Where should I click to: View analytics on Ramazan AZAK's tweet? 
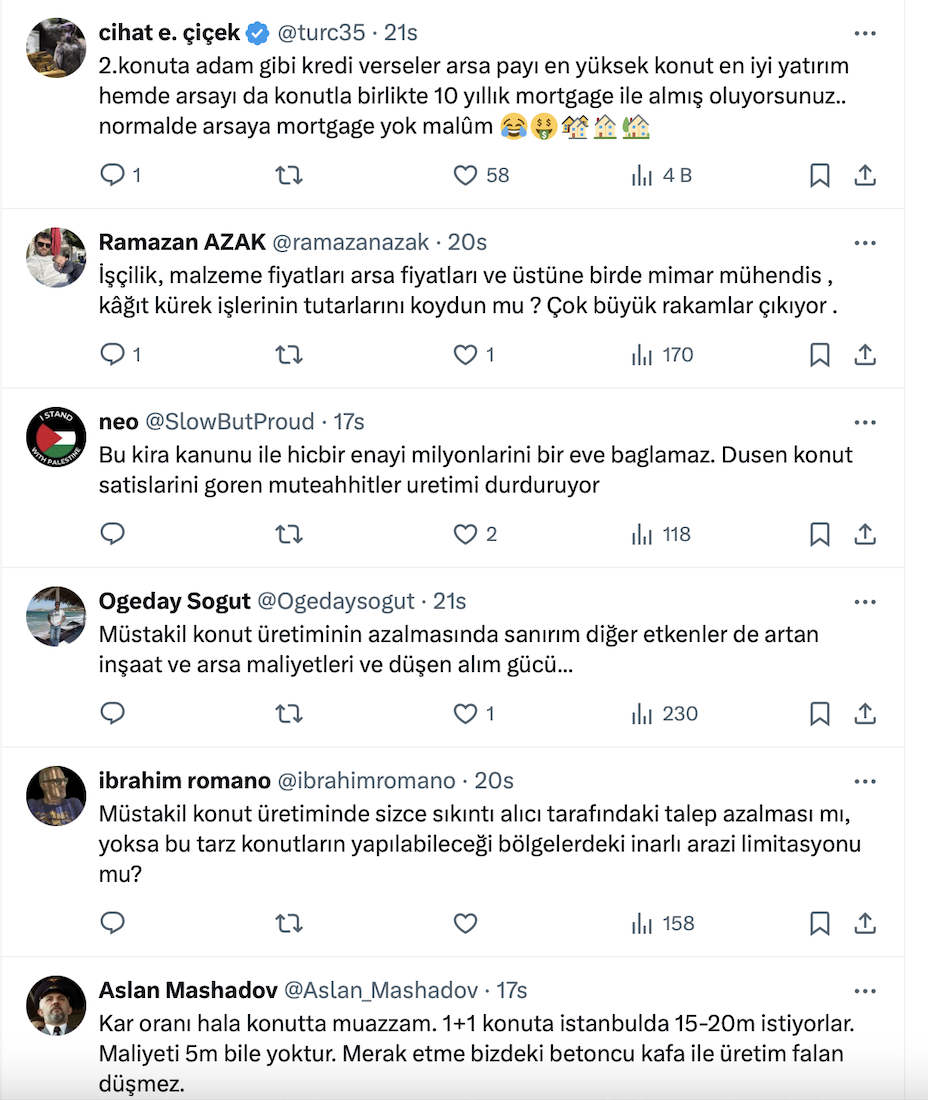642,355
